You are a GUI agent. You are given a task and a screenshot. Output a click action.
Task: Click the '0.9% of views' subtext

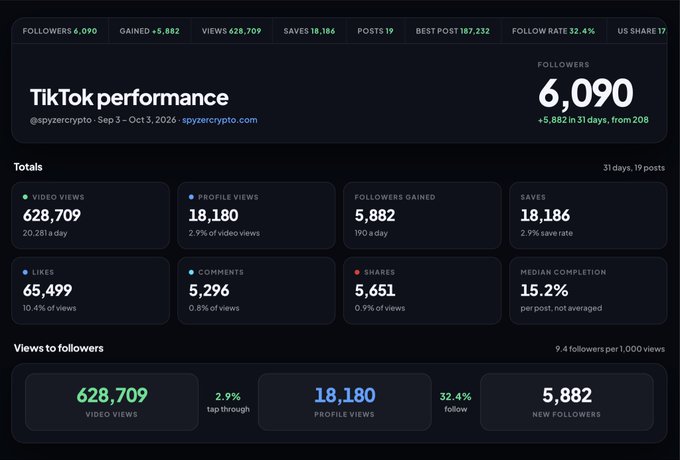[380, 308]
